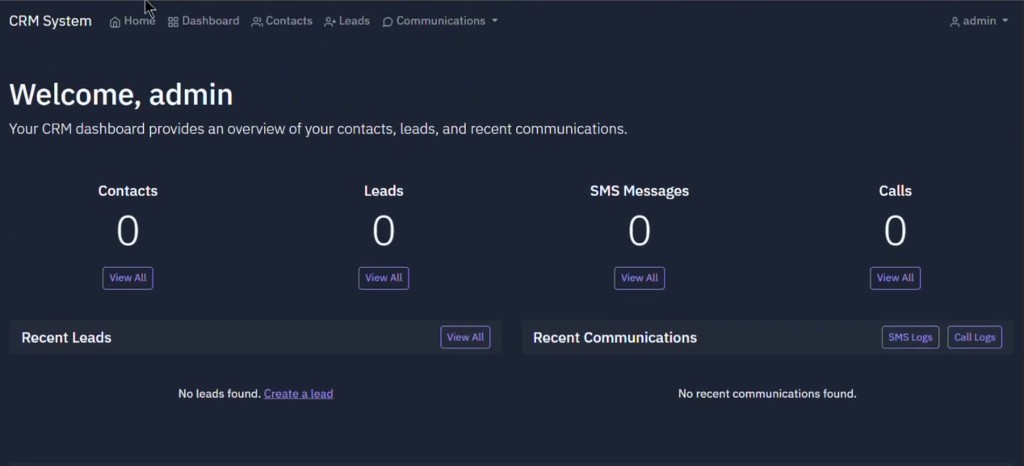Open SMS Logs in Recent Communications

(x=910, y=337)
